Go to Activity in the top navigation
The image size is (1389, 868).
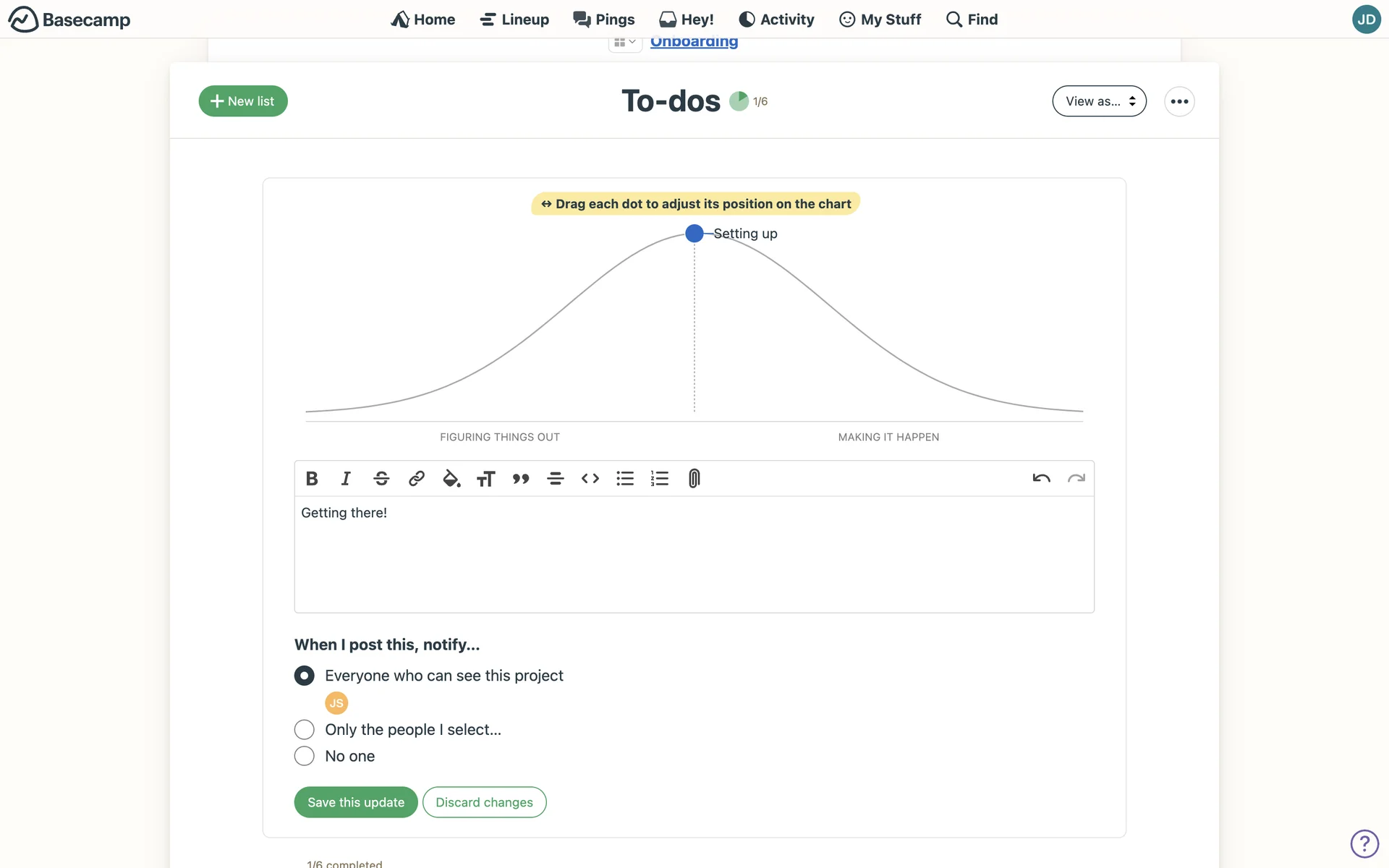pyautogui.click(x=776, y=20)
